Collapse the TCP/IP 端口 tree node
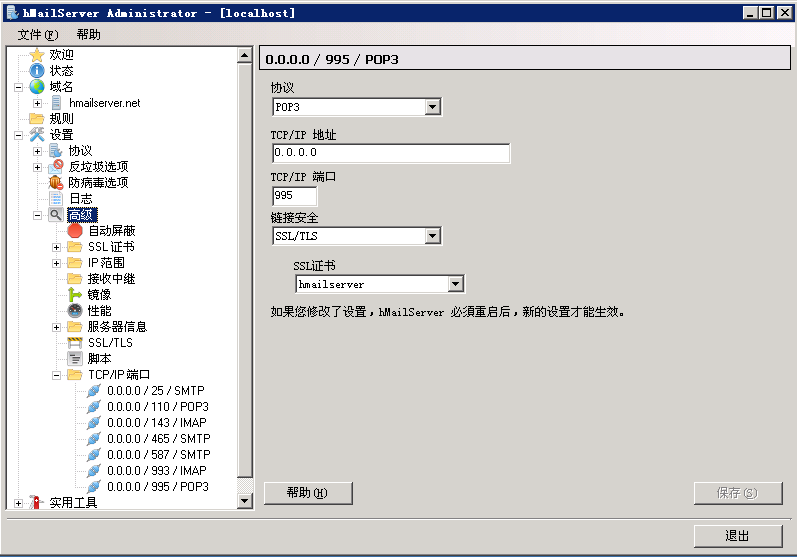The height and width of the screenshot is (557, 797). 57,375
